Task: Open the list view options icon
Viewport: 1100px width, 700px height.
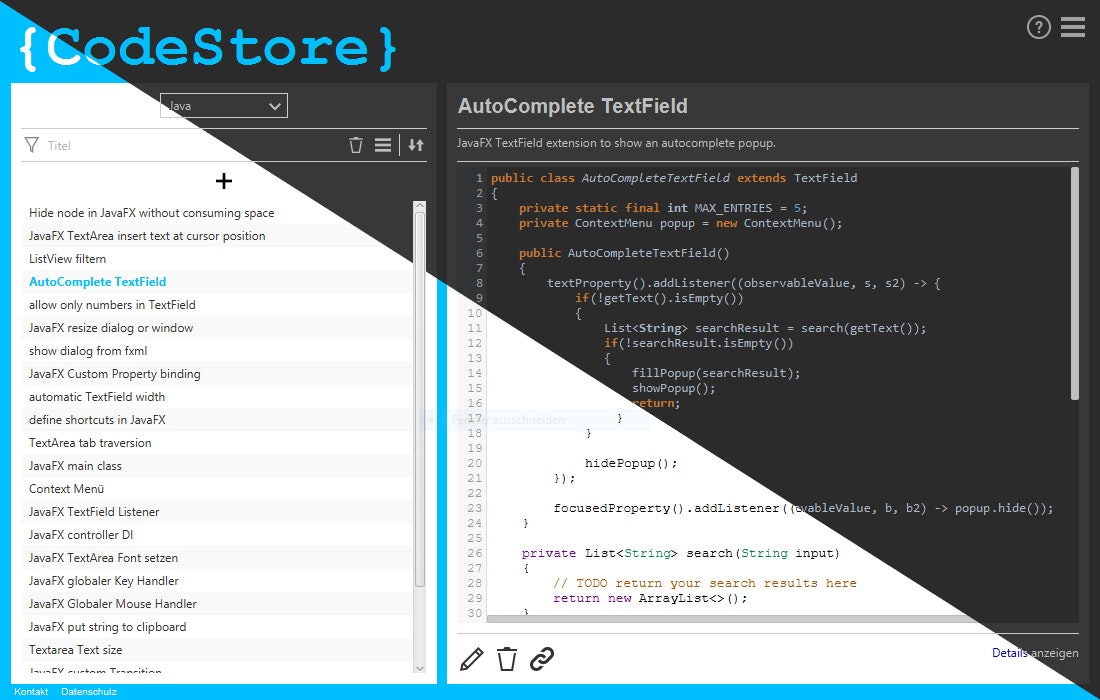Action: 383,145
